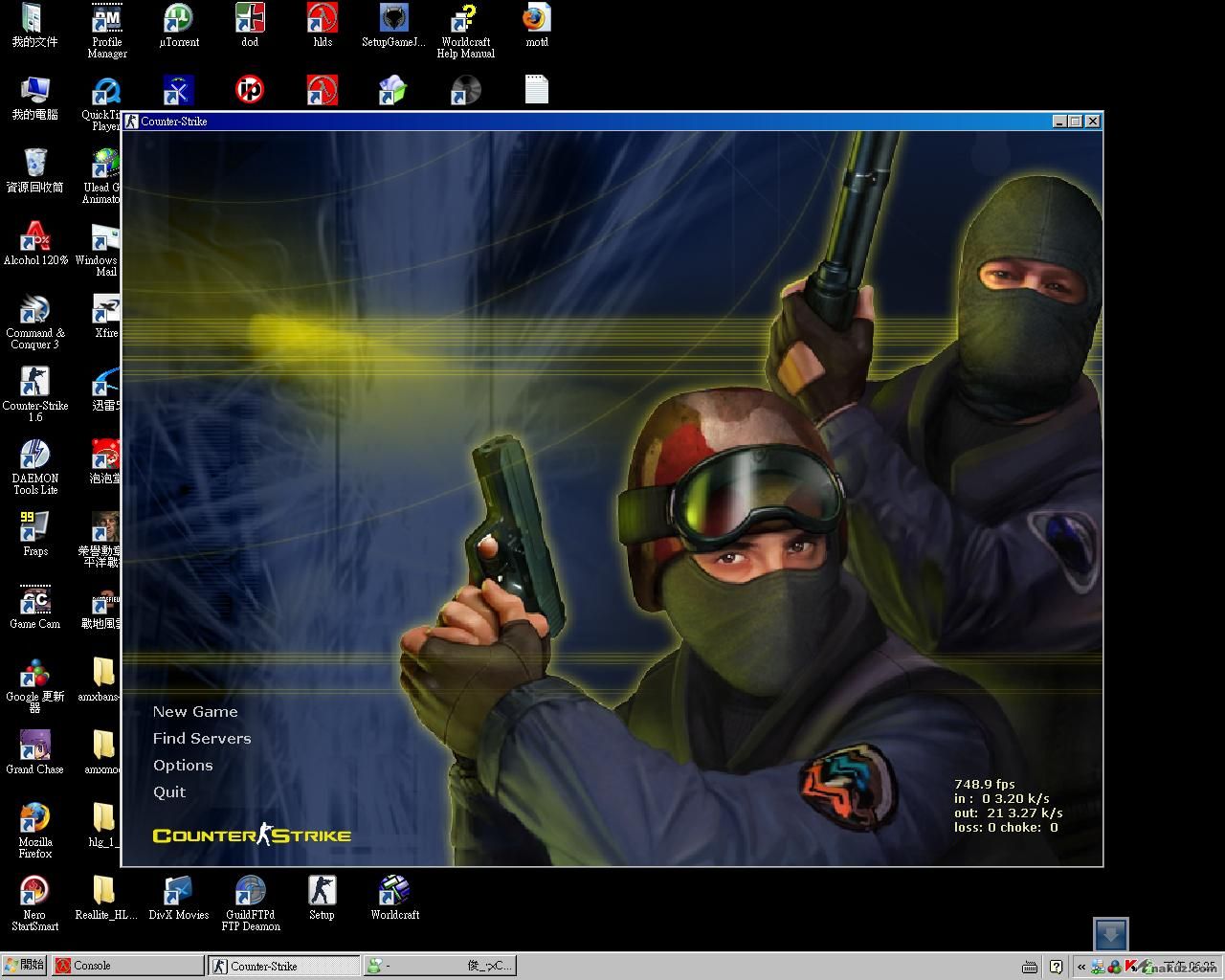The width and height of the screenshot is (1225, 980).
Task: Launch Mozilla Firefox from desktop
Action: [x=34, y=818]
